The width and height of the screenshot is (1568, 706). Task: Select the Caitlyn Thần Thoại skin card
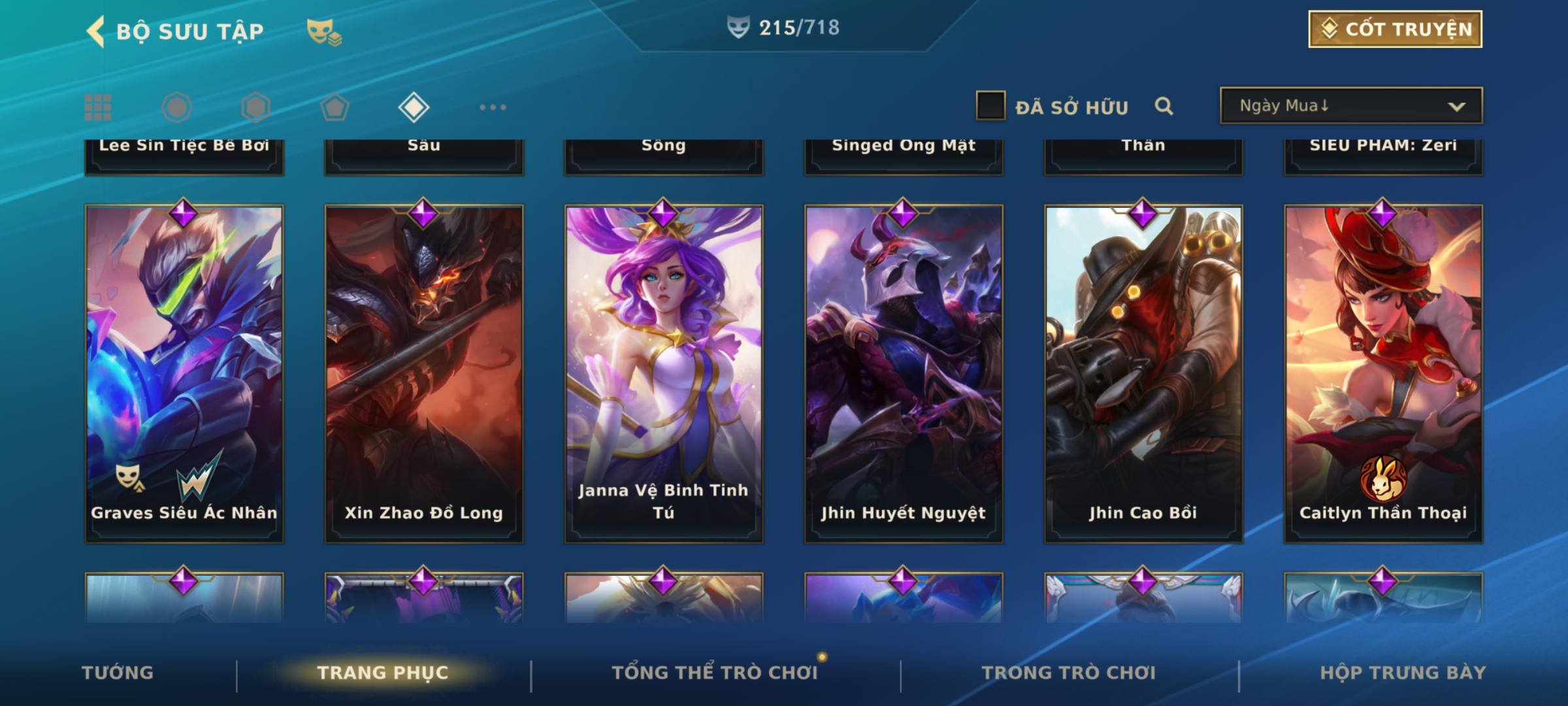[1383, 373]
